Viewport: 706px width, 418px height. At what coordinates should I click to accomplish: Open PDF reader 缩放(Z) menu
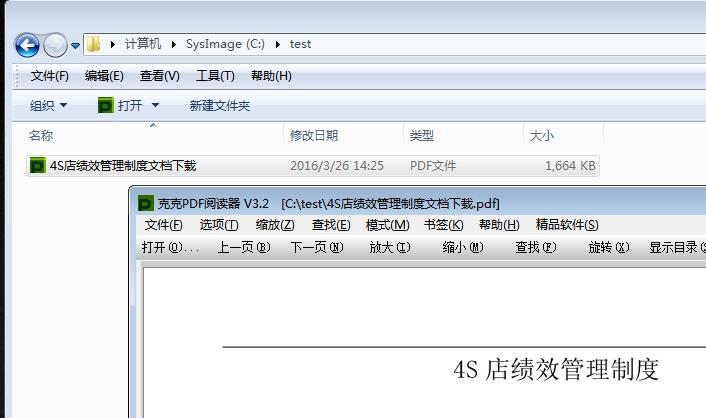[275, 225]
